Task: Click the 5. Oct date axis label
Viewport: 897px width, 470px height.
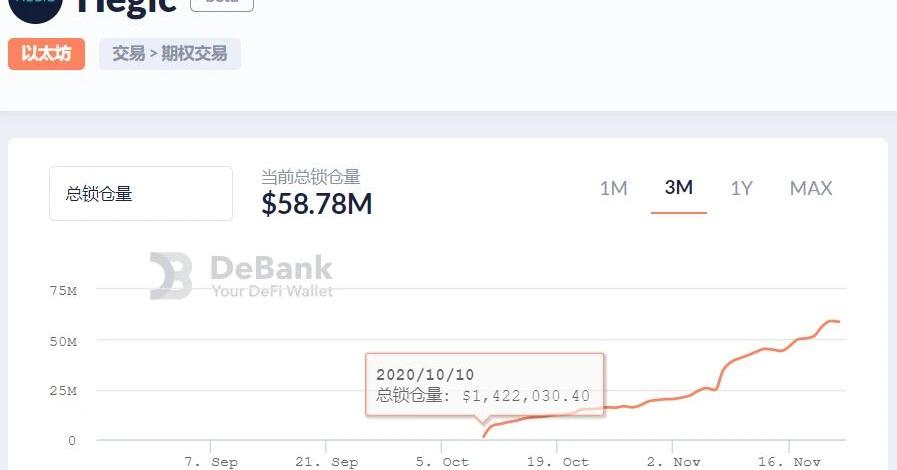Action: click(x=442, y=462)
